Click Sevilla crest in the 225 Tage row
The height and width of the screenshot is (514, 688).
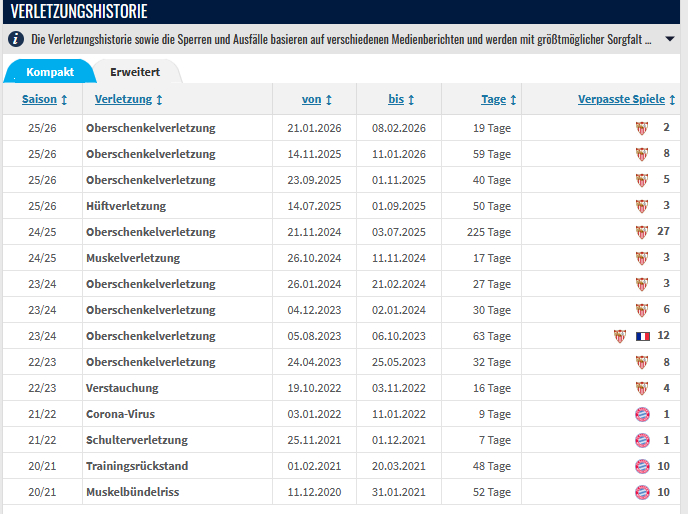642,232
